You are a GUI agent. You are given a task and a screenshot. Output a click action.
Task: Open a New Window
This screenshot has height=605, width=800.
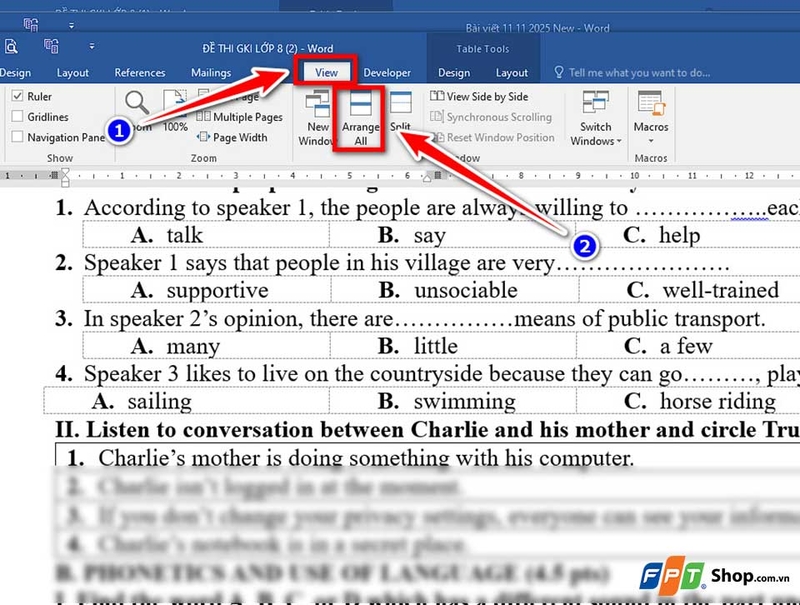[x=317, y=118]
